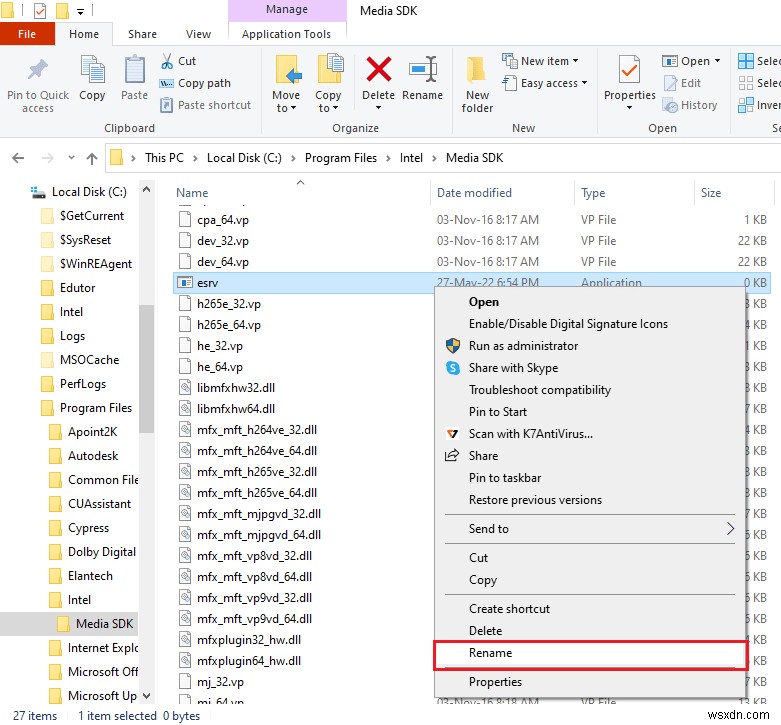
Task: Click Intel in address breadcrumb
Action: [x=411, y=158]
